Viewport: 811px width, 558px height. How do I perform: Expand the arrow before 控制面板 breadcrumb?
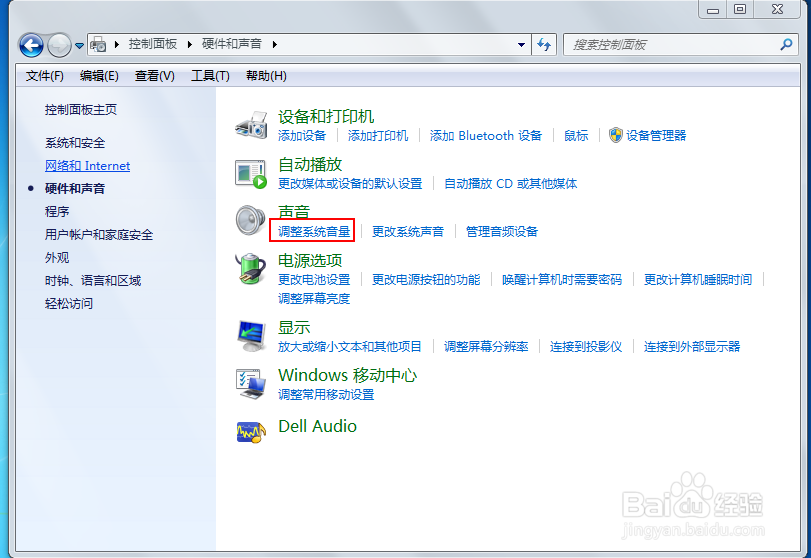point(117,44)
